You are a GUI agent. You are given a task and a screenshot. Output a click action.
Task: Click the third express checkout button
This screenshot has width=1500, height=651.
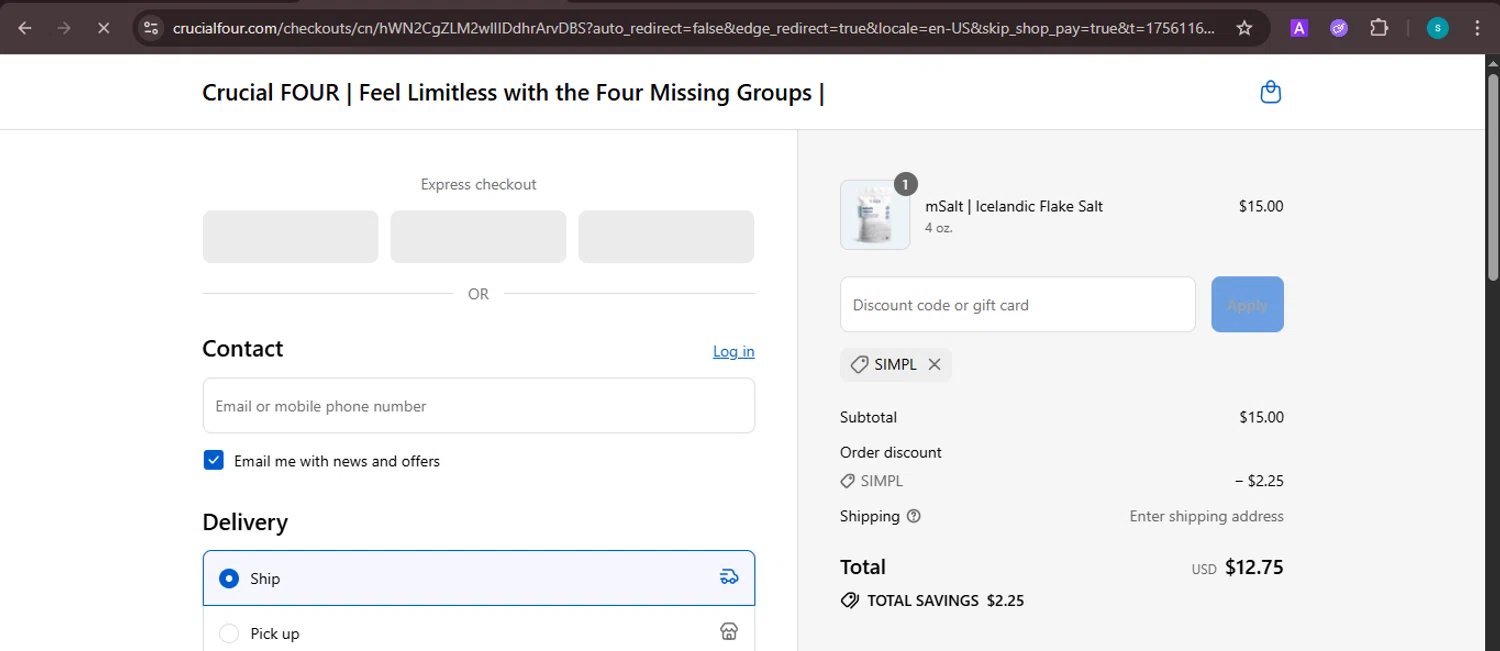point(666,236)
